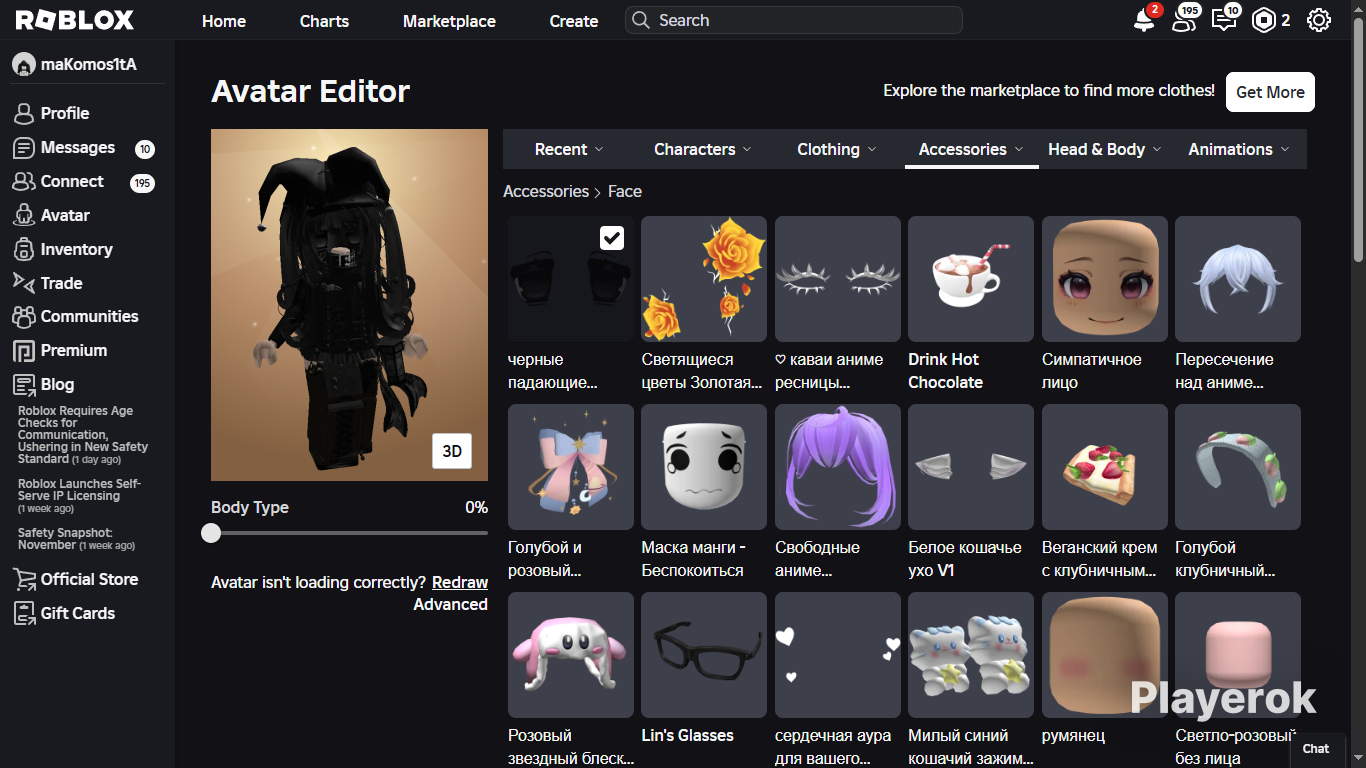Viewport: 1366px width, 768px height.
Task: Click the Inventory backpack icon
Action: pos(24,249)
